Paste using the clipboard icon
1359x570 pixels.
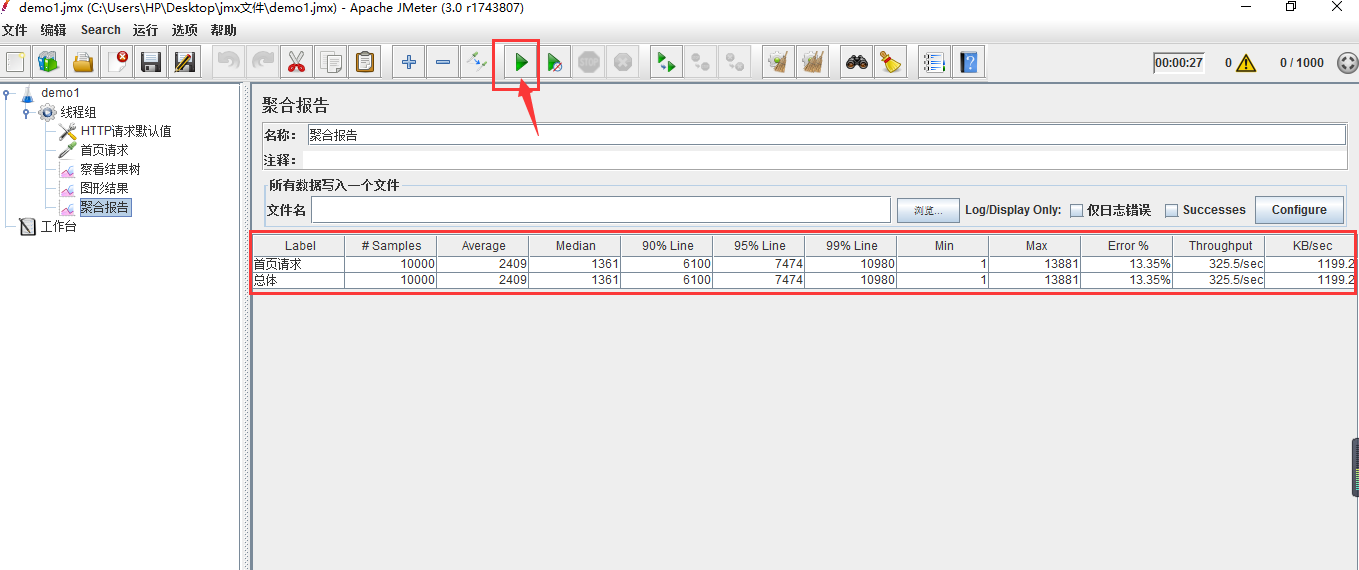click(x=365, y=62)
